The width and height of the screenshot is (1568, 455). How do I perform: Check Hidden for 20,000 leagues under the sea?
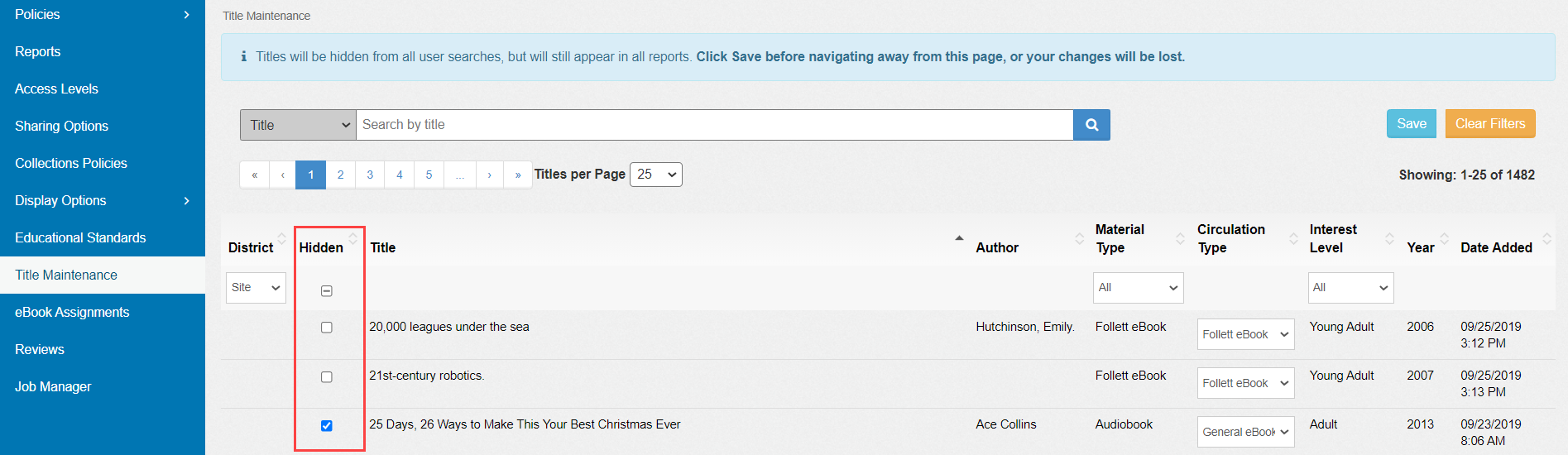pyautogui.click(x=327, y=328)
